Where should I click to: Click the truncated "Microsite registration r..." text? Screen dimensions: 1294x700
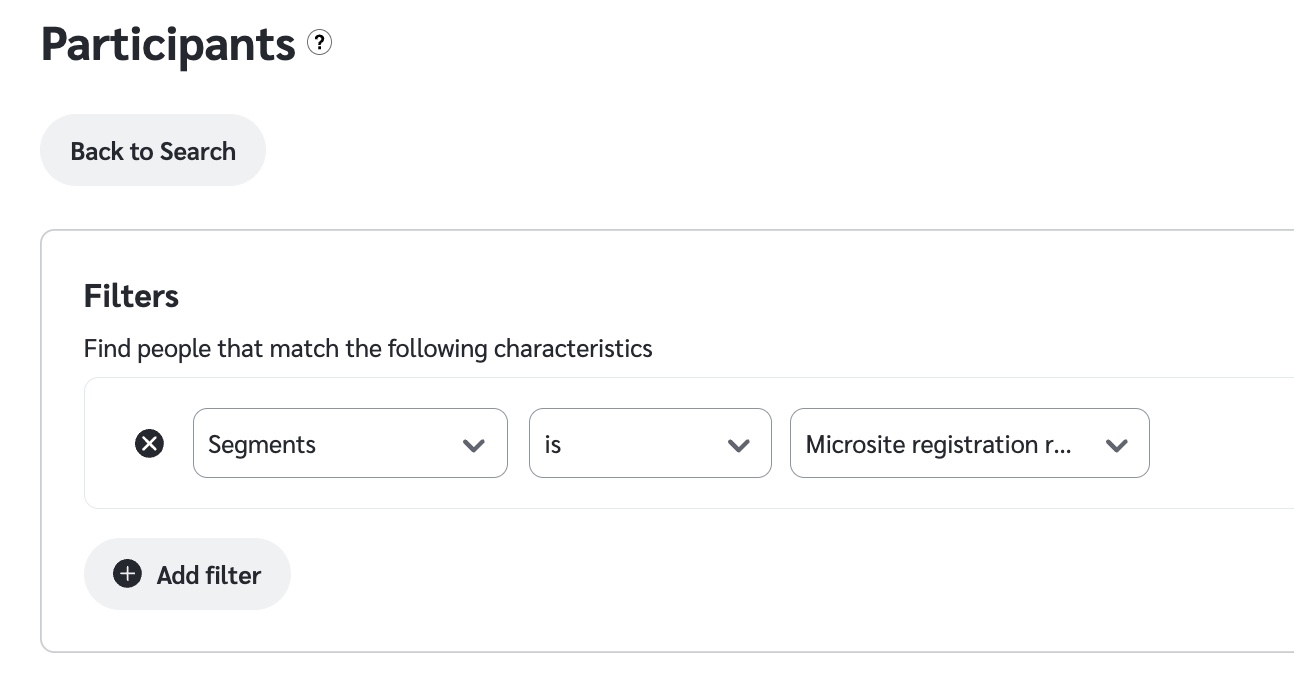tap(938, 444)
